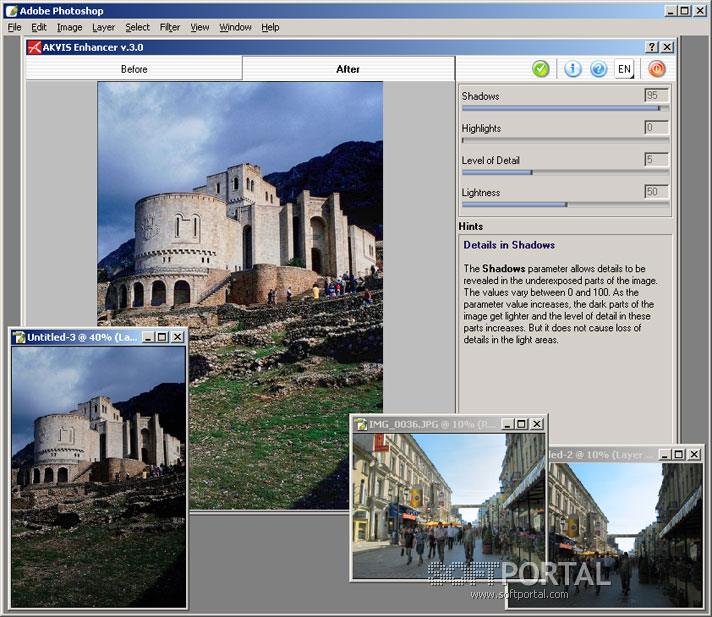Open the blue info icon
The height and width of the screenshot is (617, 712).
tap(572, 69)
